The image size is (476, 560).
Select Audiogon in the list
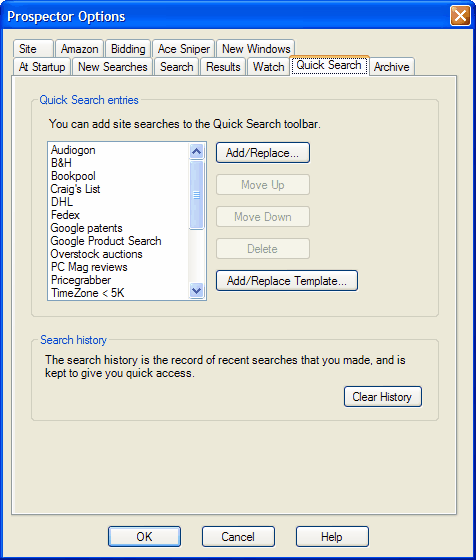pos(118,150)
